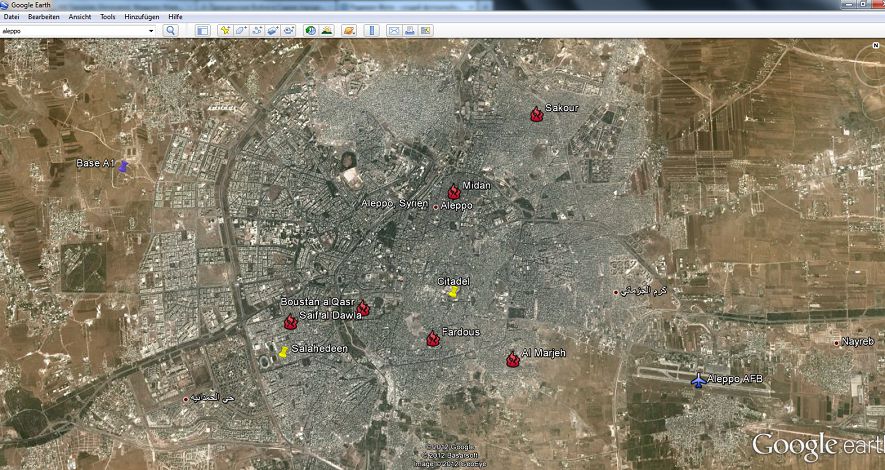Image resolution: width=885 pixels, height=470 pixels.
Task: Select the Add Path tool
Action: pos(257,30)
